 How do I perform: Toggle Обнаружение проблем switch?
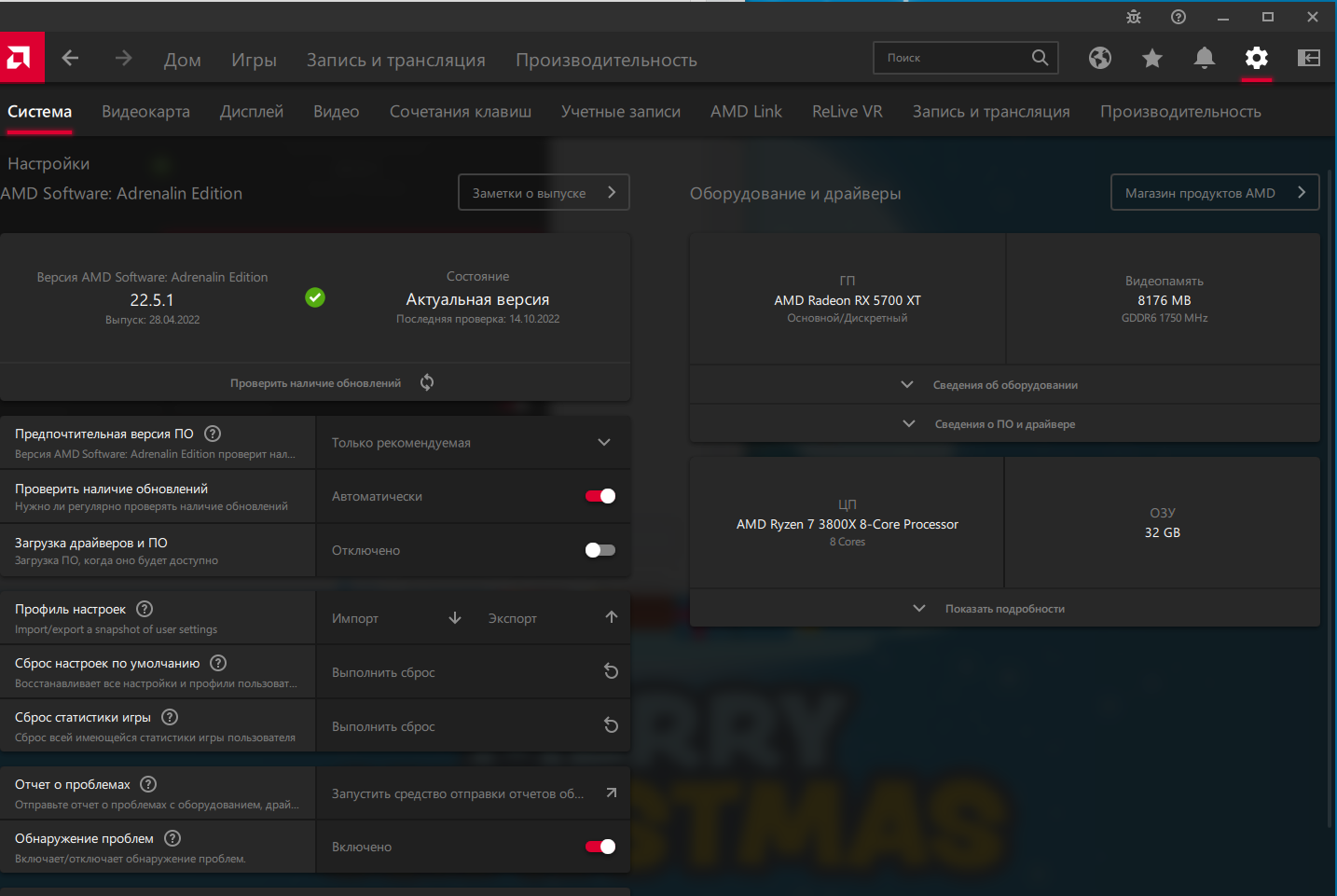point(600,847)
